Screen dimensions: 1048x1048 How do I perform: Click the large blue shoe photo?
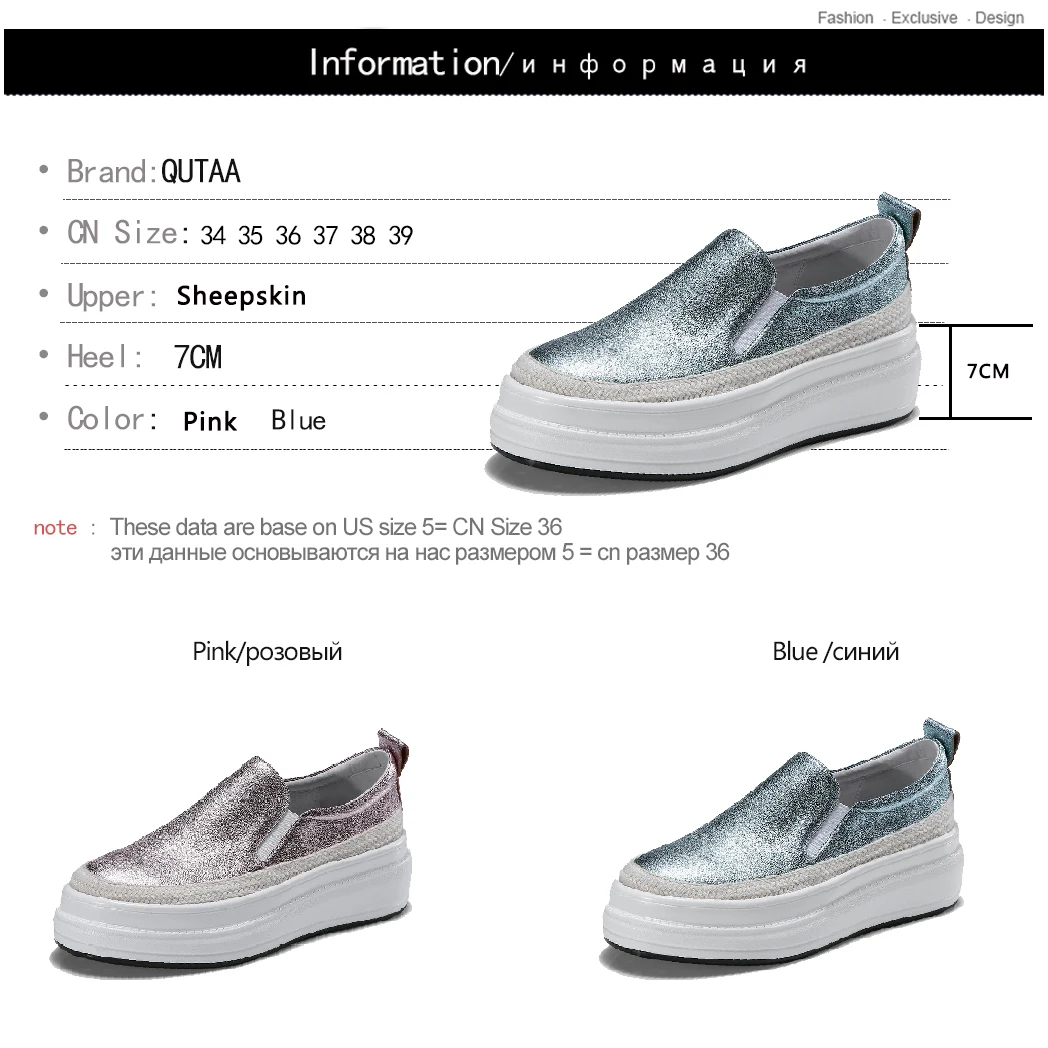tap(703, 342)
